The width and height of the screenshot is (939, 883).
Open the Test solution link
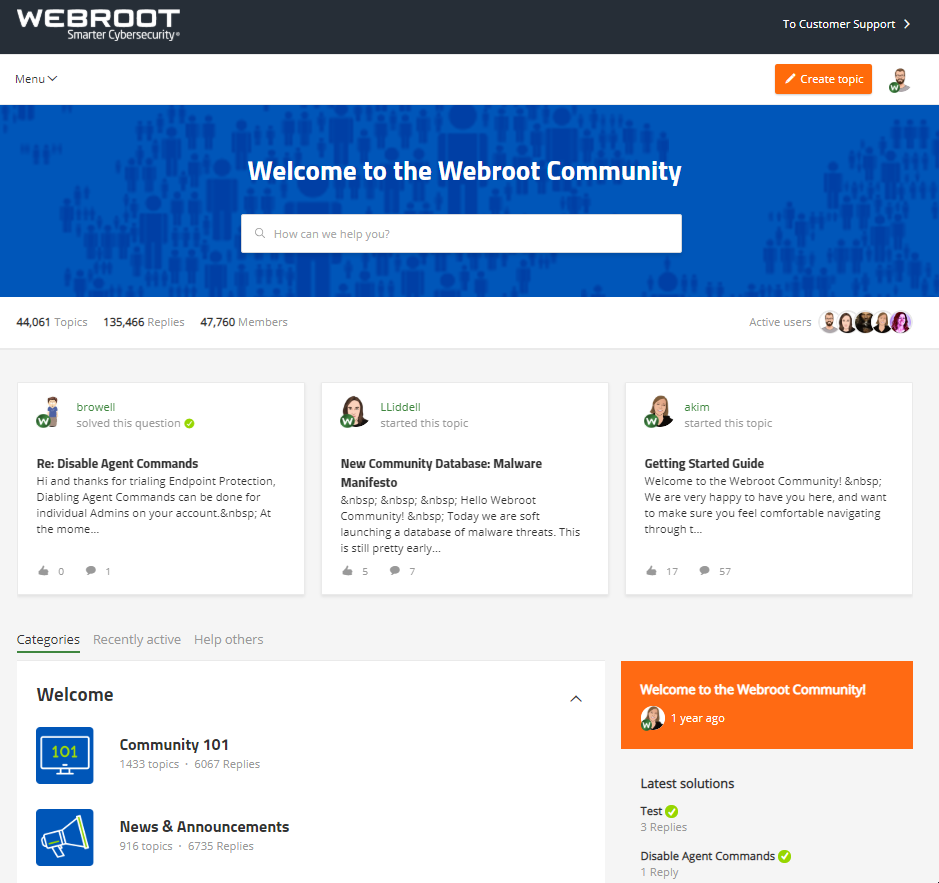(651, 811)
